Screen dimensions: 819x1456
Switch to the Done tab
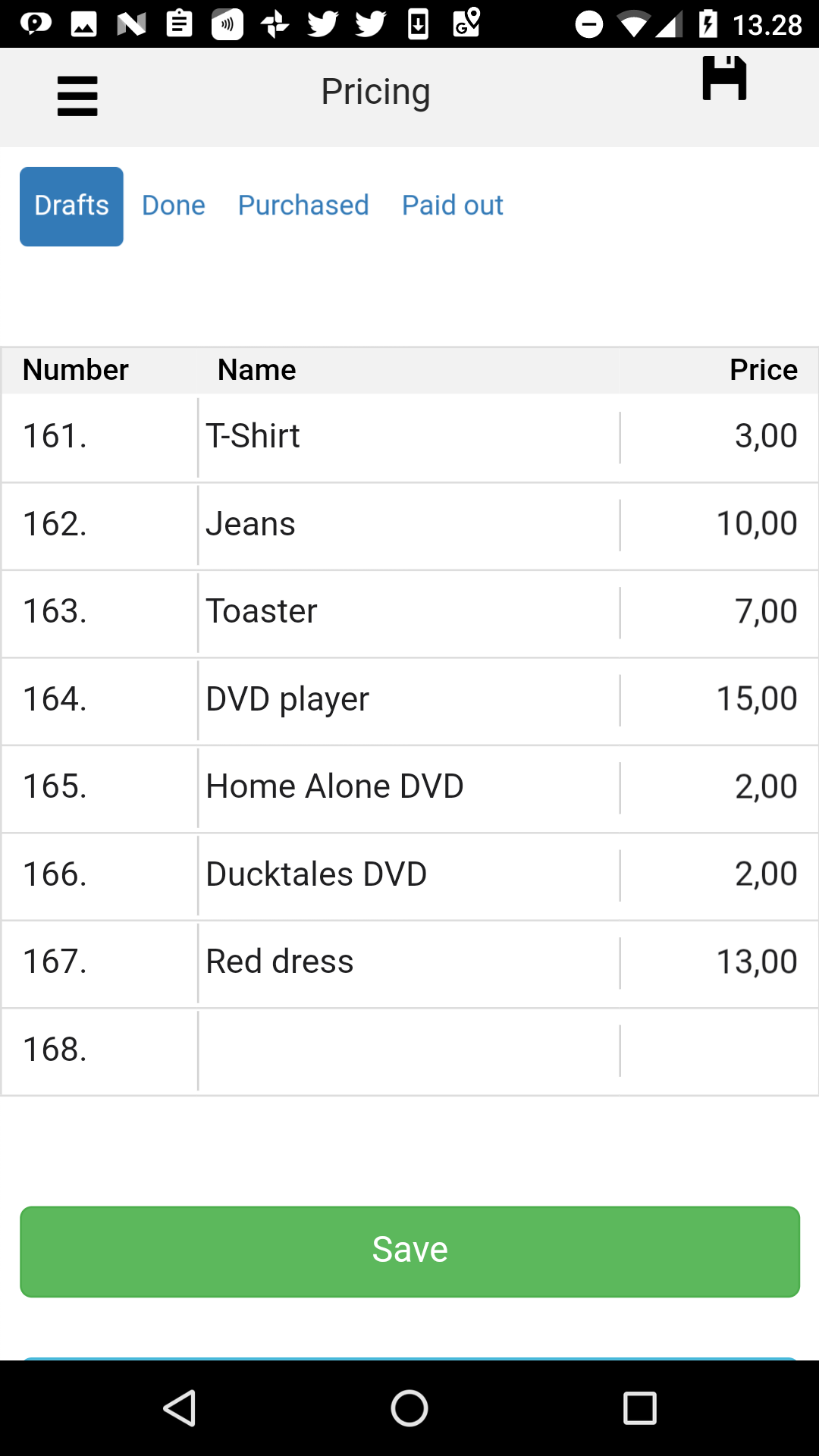point(174,206)
